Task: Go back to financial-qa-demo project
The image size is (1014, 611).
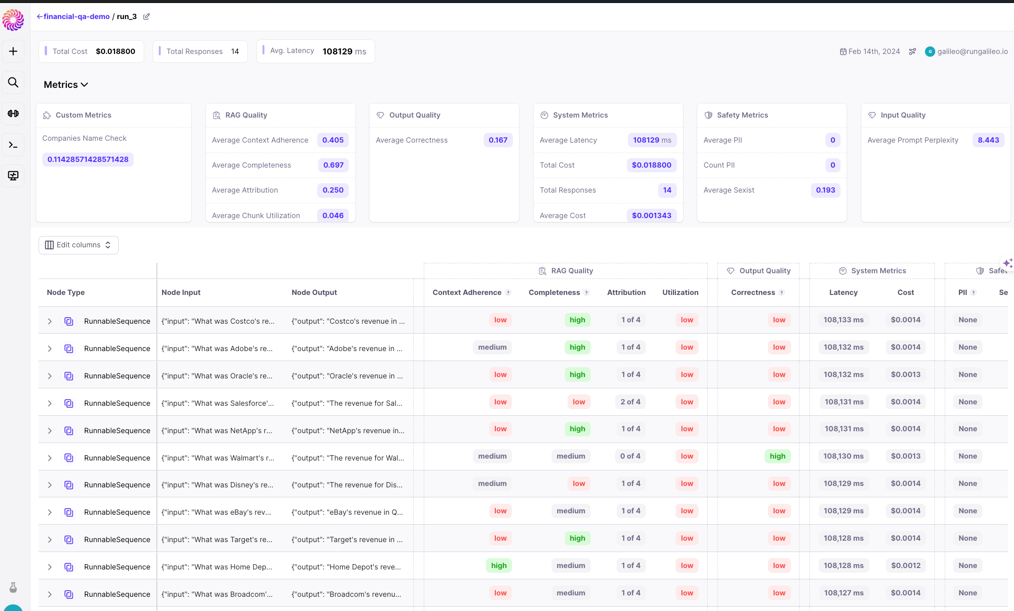Action: coord(72,17)
